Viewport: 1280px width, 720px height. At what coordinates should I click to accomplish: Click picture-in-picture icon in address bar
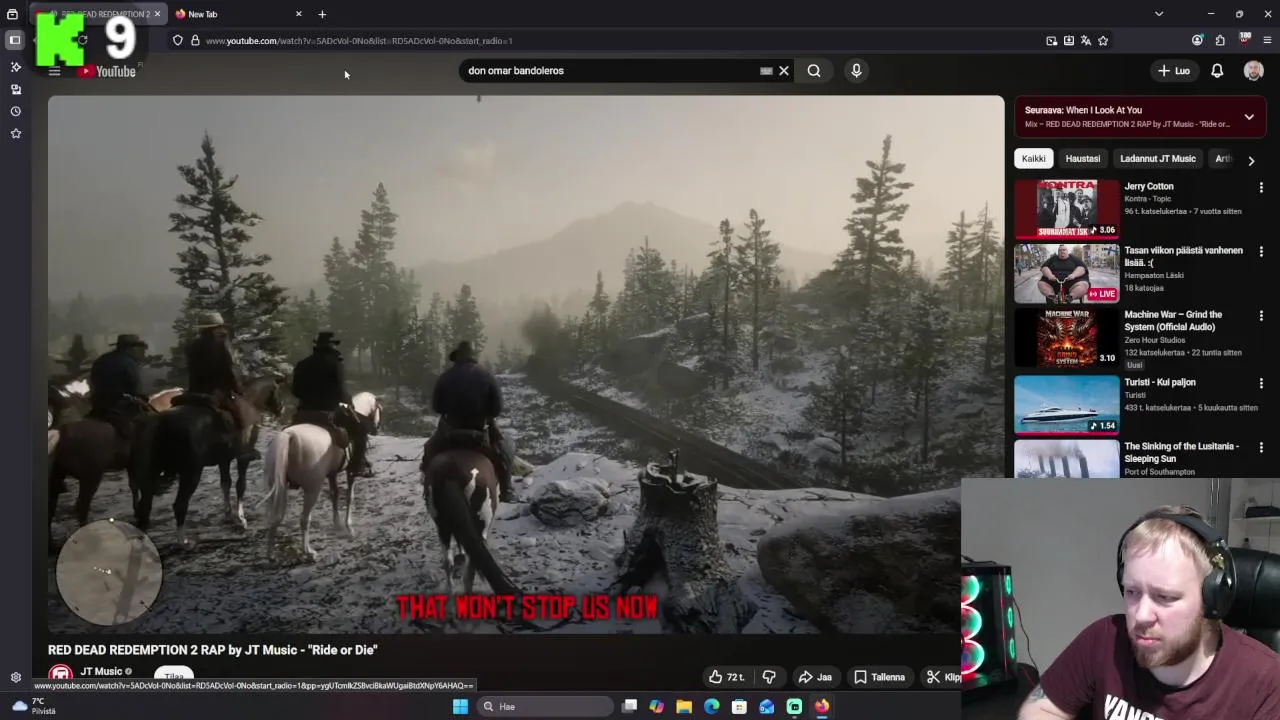[x=1051, y=41]
